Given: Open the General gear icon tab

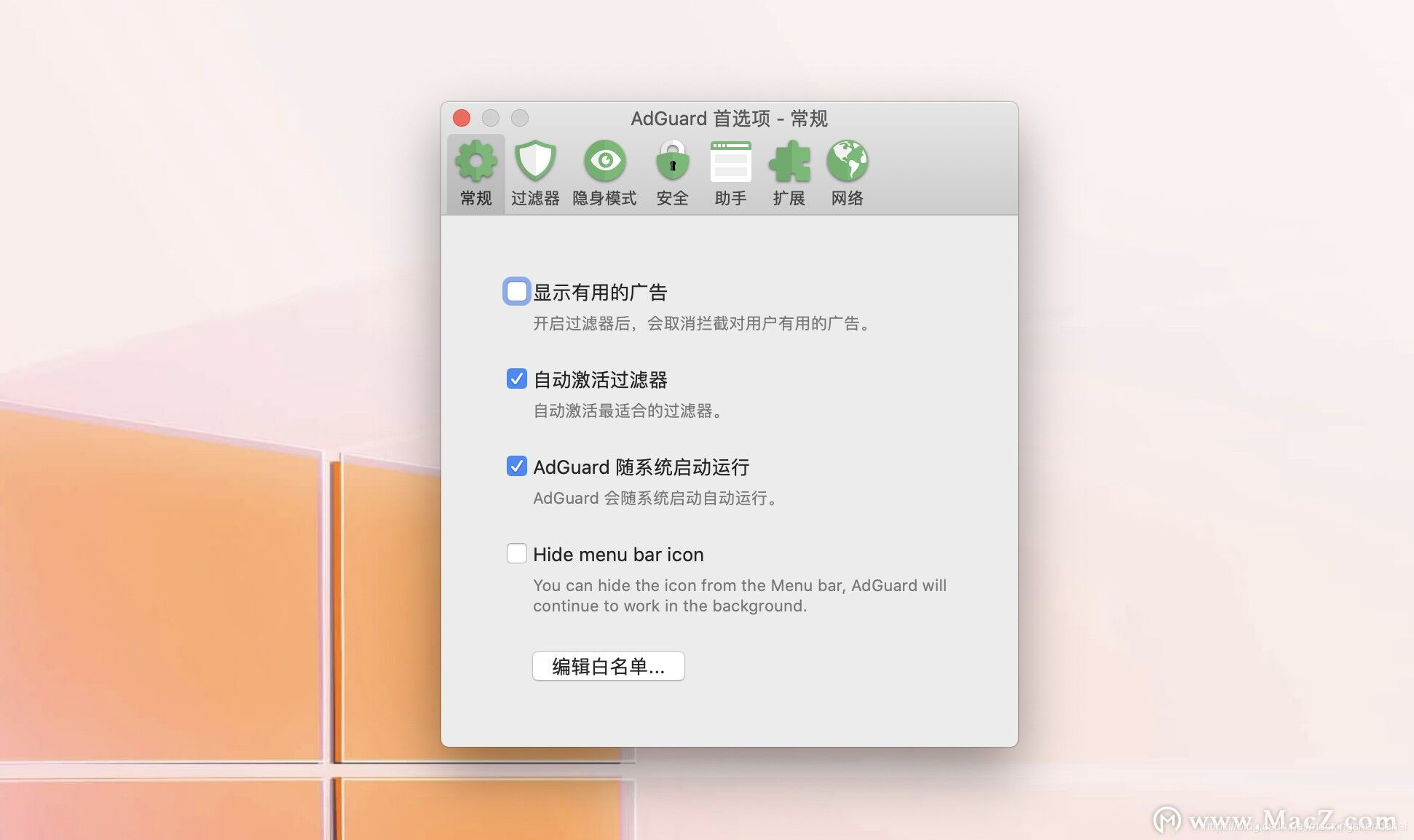Looking at the screenshot, I should (x=475, y=162).
